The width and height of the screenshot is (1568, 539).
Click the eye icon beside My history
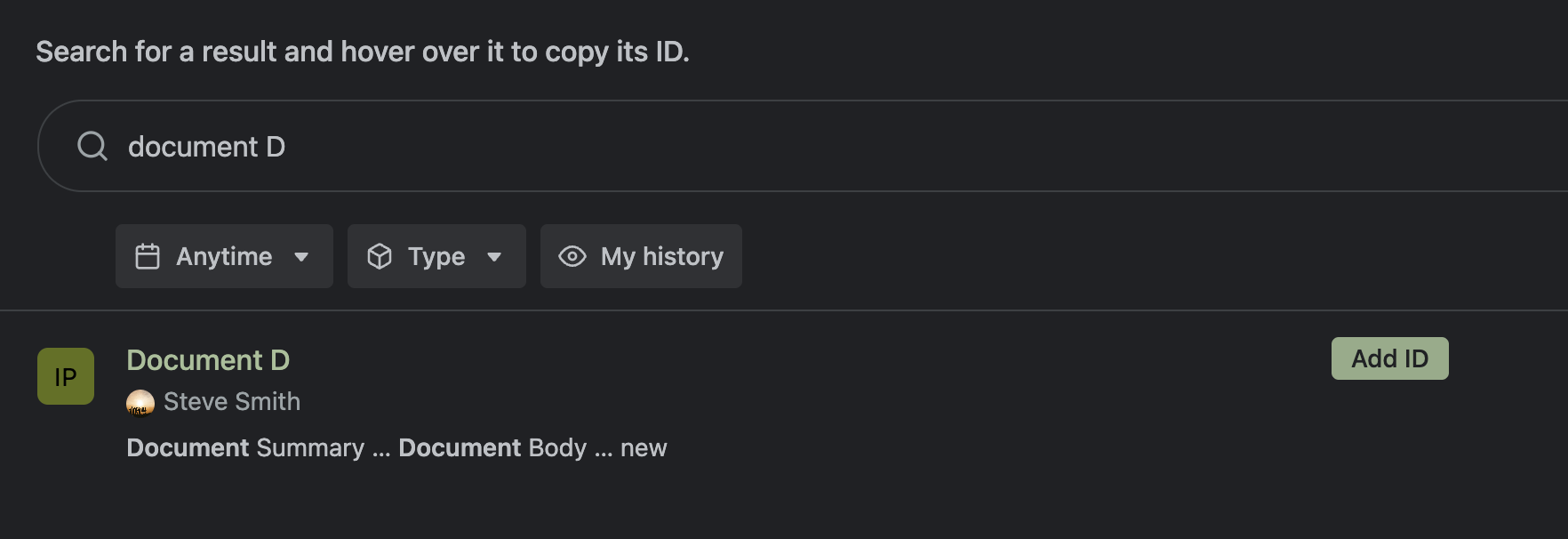point(572,256)
